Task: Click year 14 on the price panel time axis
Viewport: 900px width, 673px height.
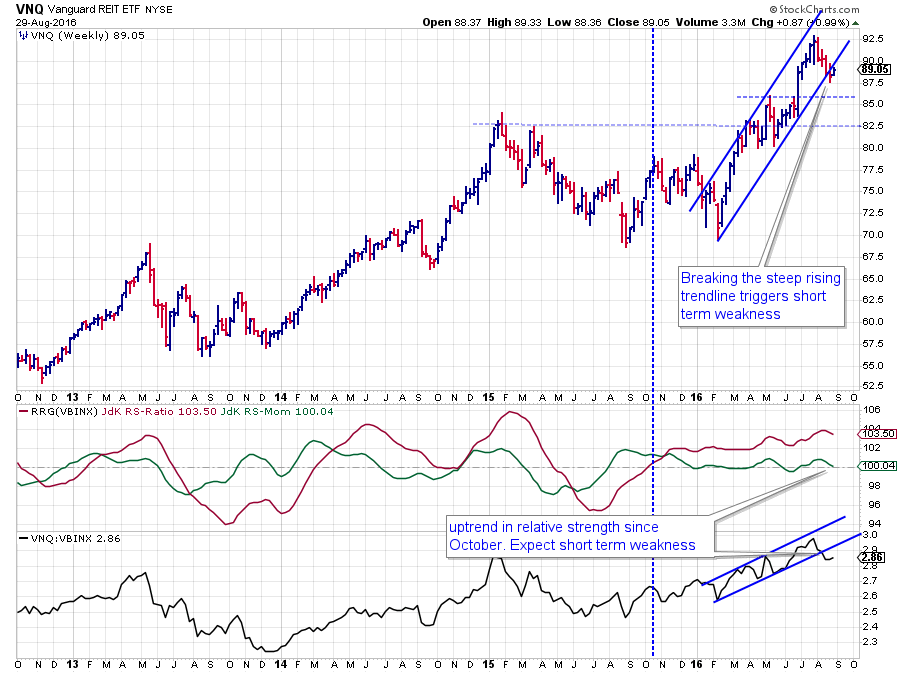Action: click(281, 398)
